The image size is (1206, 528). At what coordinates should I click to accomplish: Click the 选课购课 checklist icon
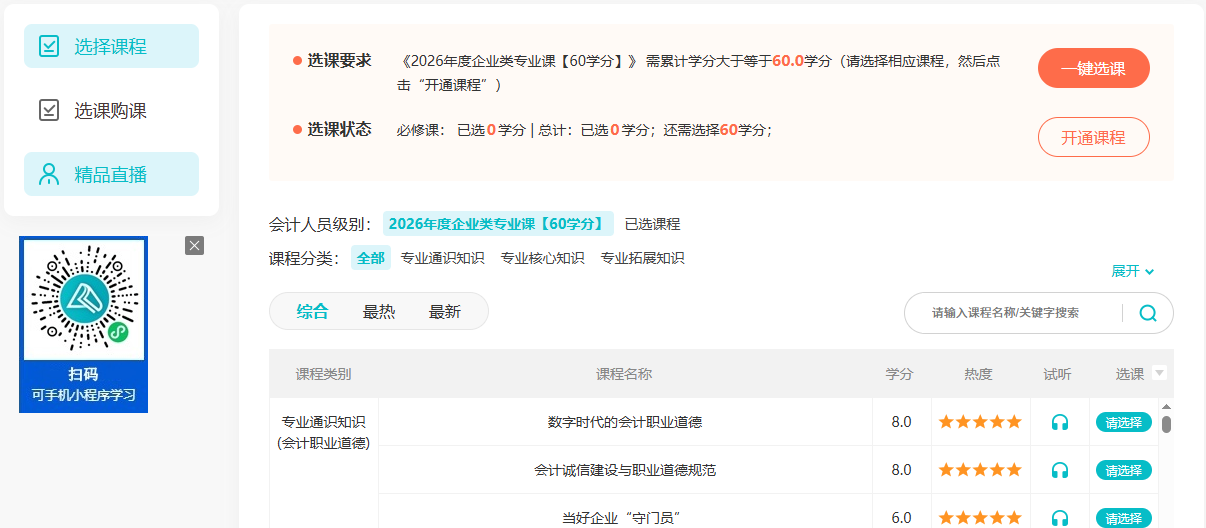48,110
